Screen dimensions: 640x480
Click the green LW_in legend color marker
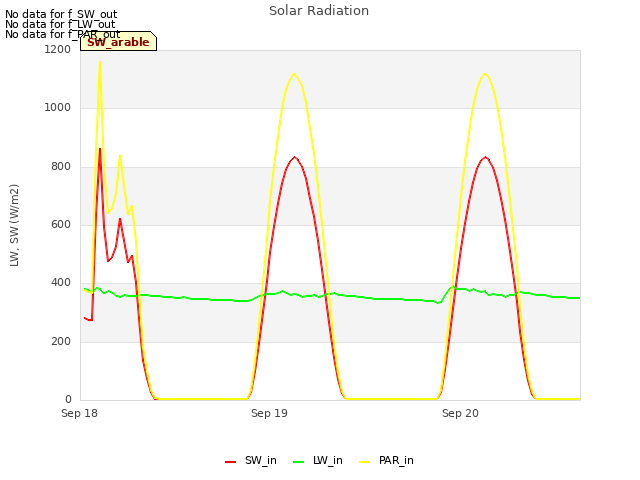coord(299,462)
